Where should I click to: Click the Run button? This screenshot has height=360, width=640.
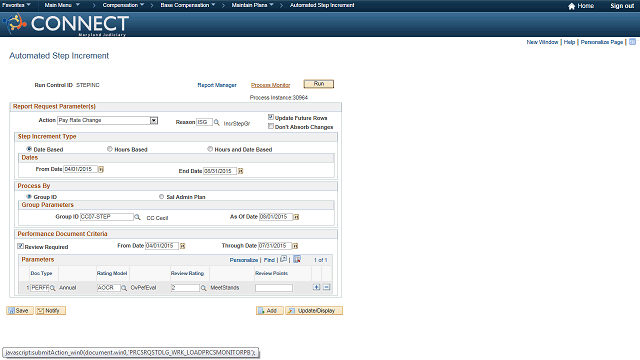click(319, 84)
